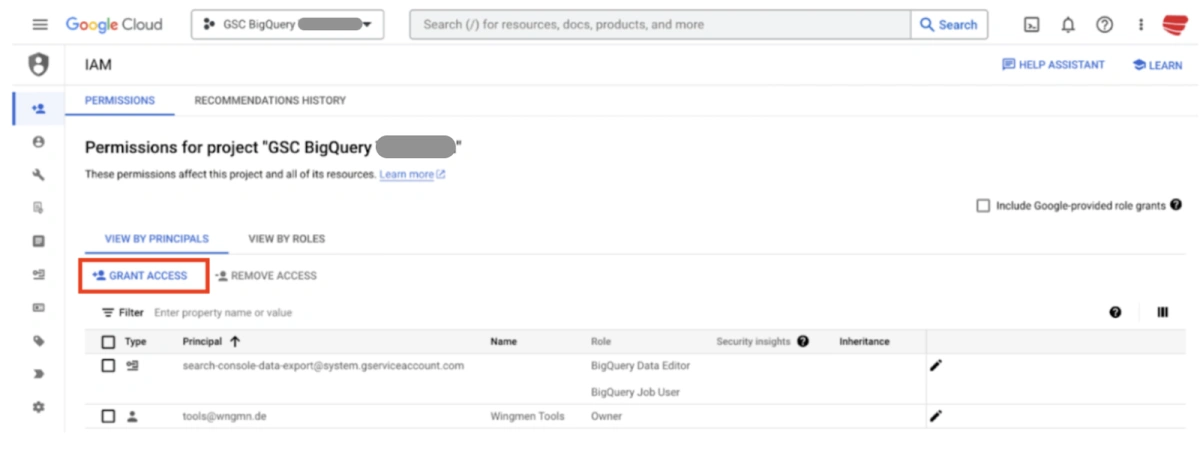Switch to Recommendations History tab

point(270,100)
